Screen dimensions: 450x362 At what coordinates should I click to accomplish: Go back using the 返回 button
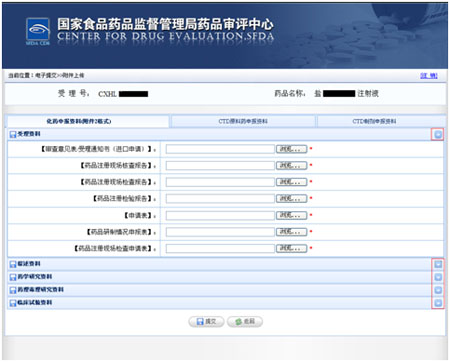click(x=245, y=321)
